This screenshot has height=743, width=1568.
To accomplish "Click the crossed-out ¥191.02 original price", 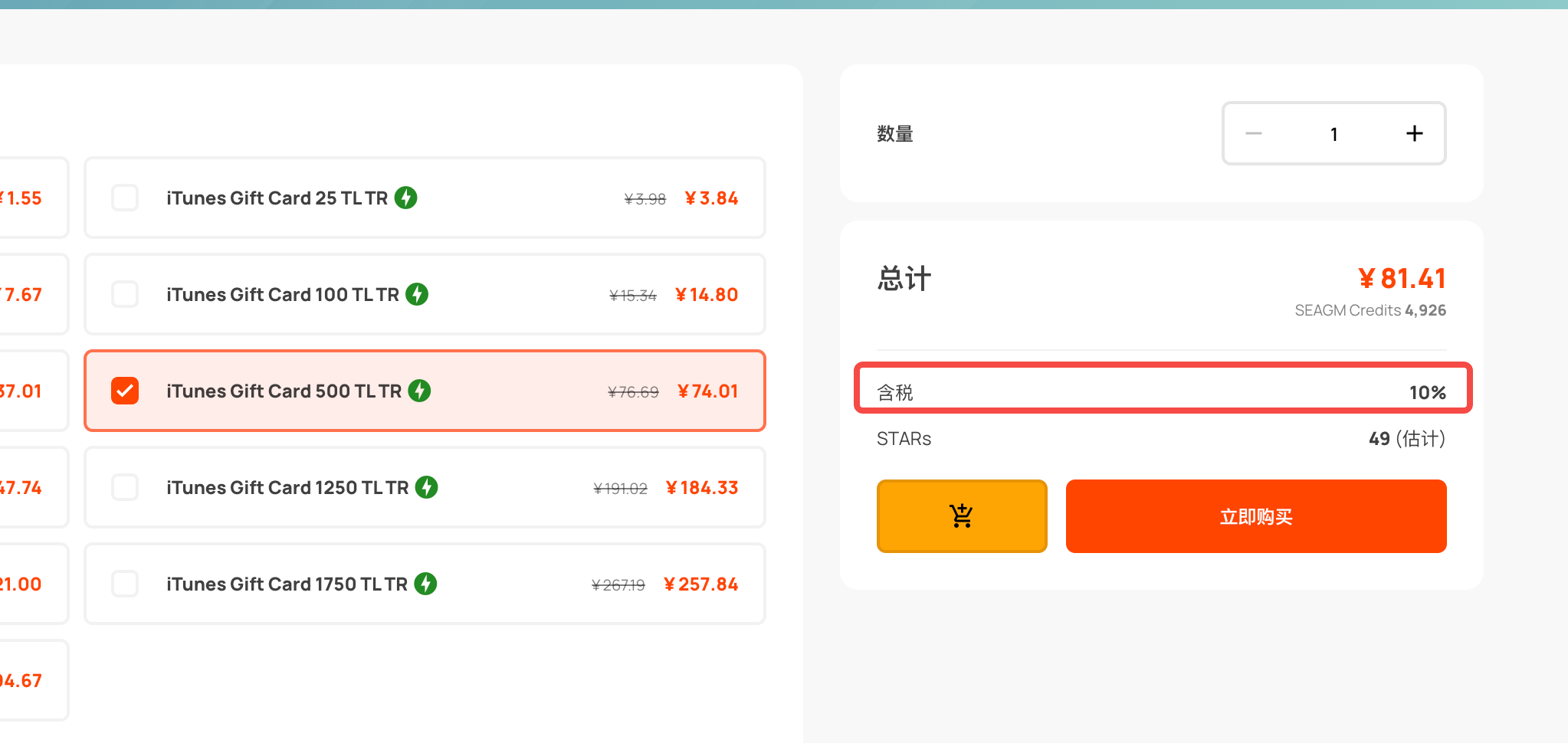I will 621,489.
